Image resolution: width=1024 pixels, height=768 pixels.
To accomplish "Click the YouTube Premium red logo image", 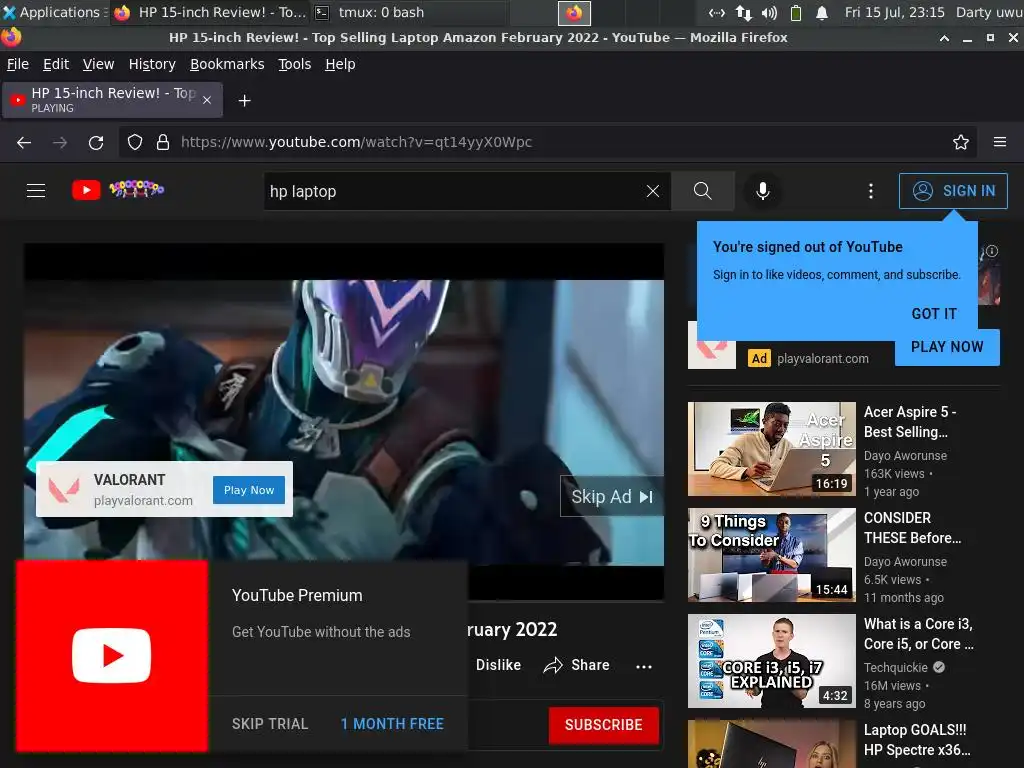I will [x=112, y=656].
